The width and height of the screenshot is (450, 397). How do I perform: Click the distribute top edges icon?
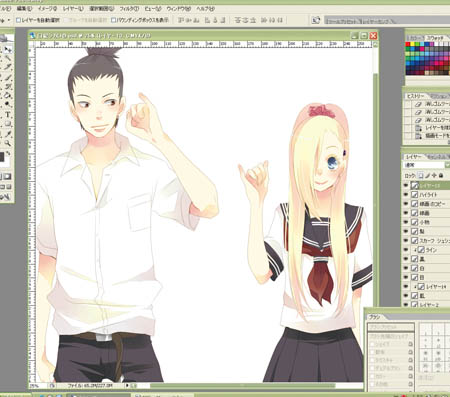pyautogui.click(x=238, y=20)
